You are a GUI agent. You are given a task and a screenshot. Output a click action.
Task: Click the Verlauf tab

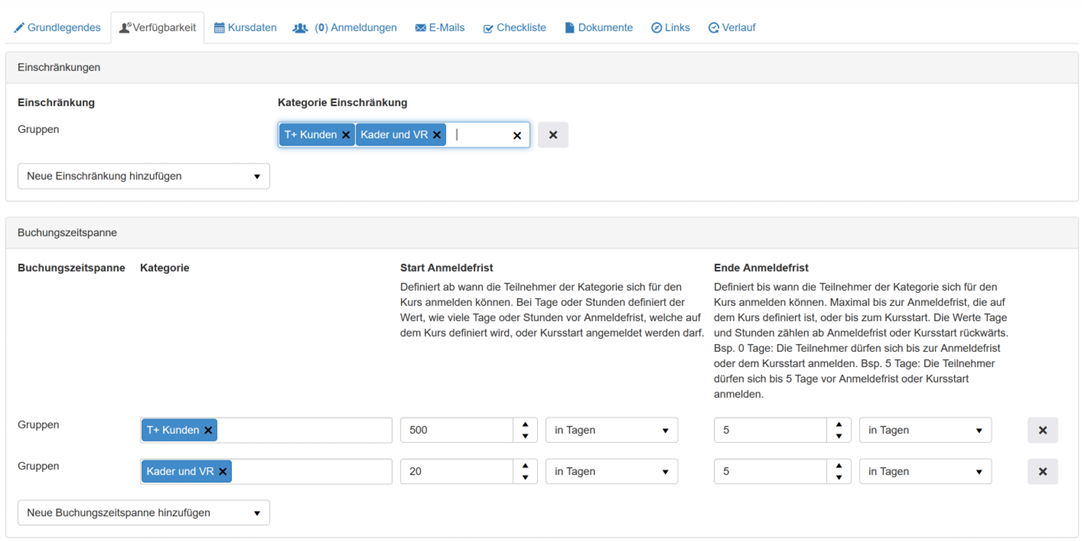(x=731, y=28)
